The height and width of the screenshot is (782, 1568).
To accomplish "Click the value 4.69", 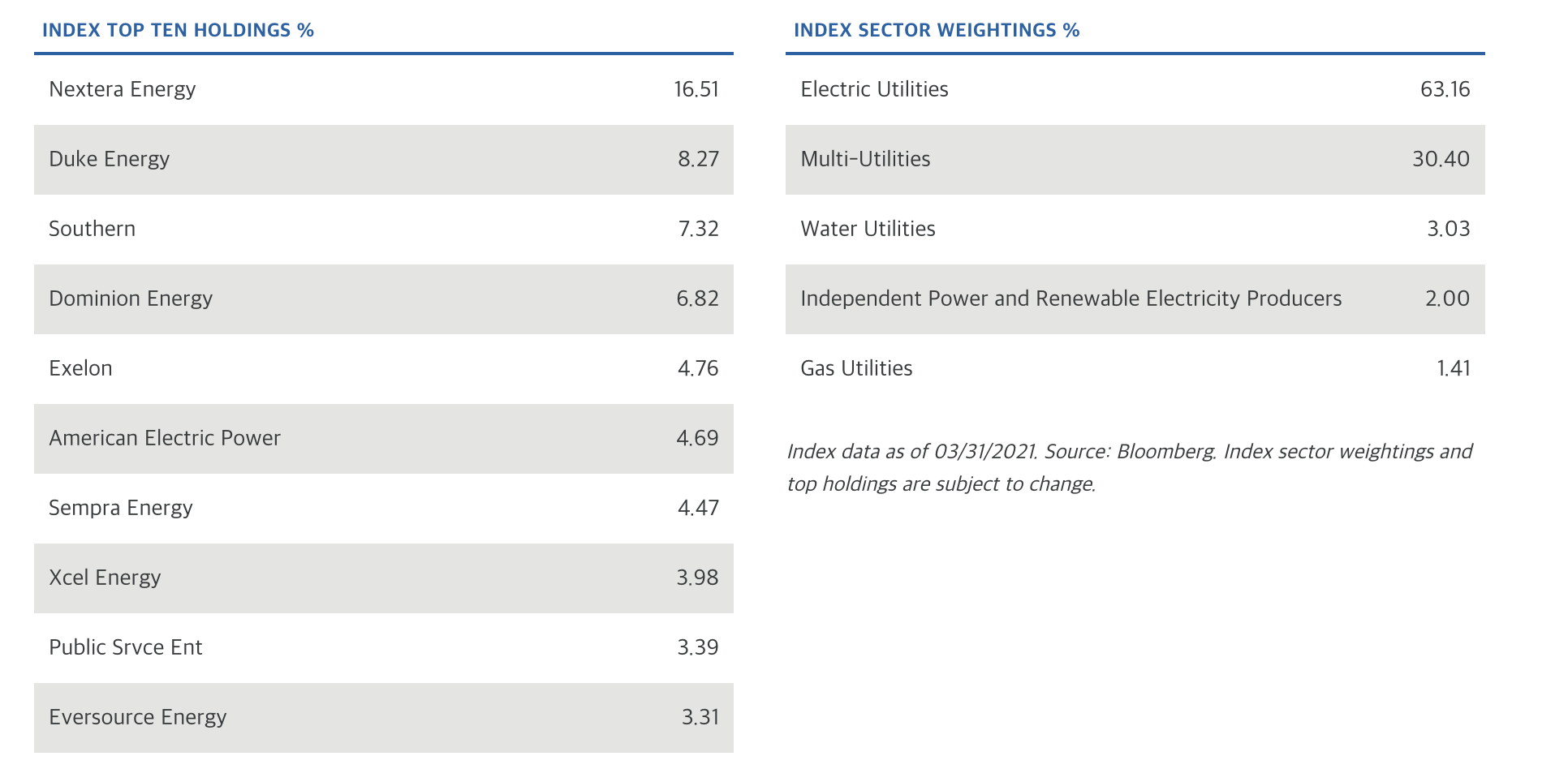I will [x=698, y=438].
